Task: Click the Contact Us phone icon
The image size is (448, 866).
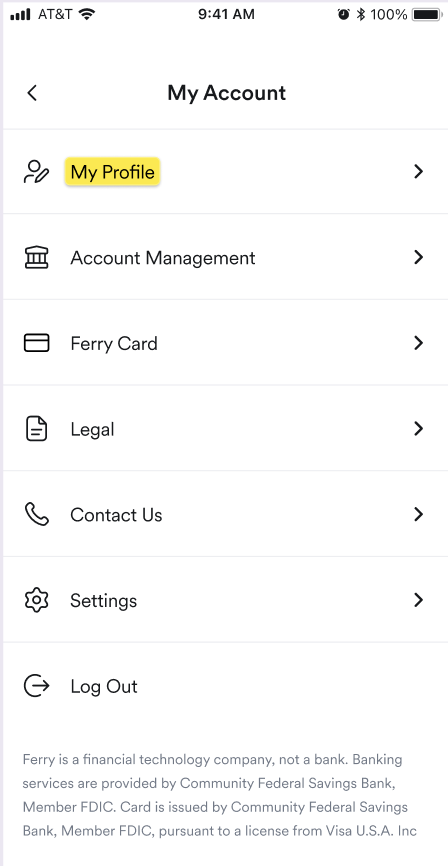Action: coord(36,514)
